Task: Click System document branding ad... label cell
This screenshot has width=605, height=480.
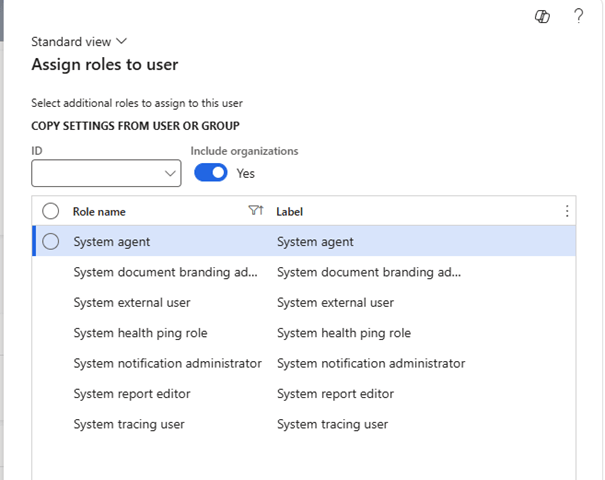Action: click(x=369, y=272)
